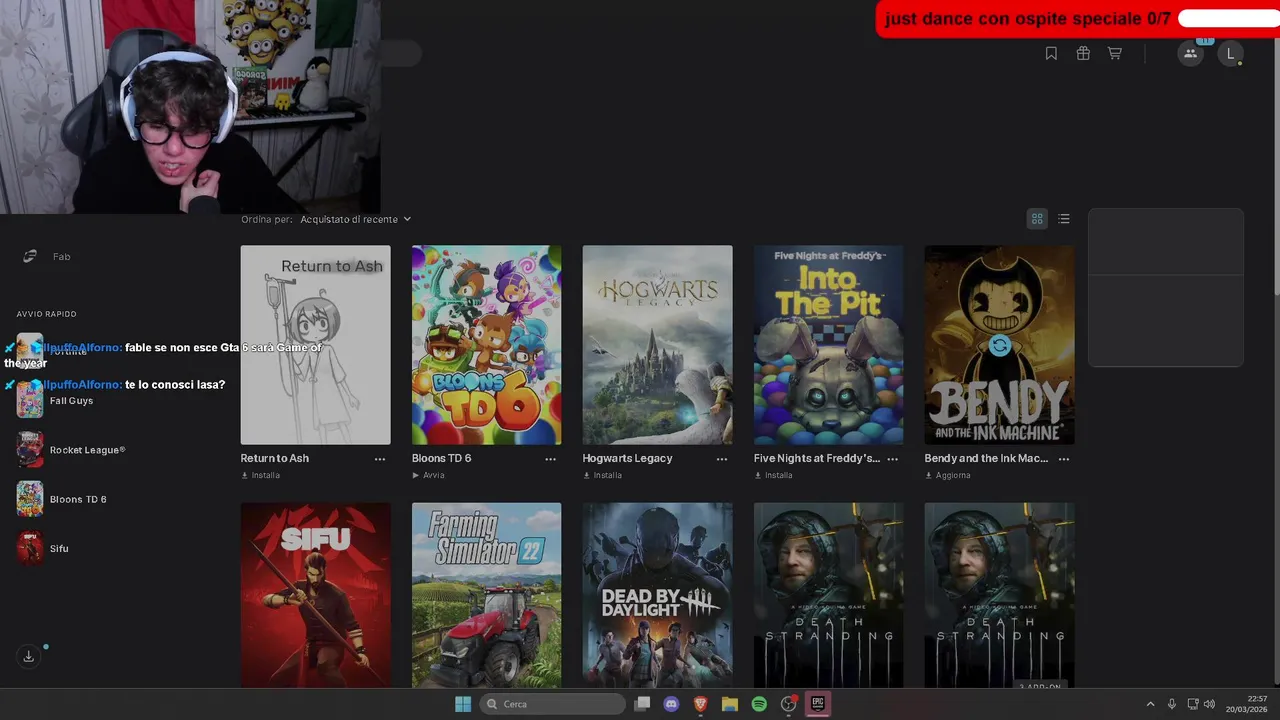Open the gift box icon
The width and height of the screenshot is (1280, 720).
(x=1083, y=54)
